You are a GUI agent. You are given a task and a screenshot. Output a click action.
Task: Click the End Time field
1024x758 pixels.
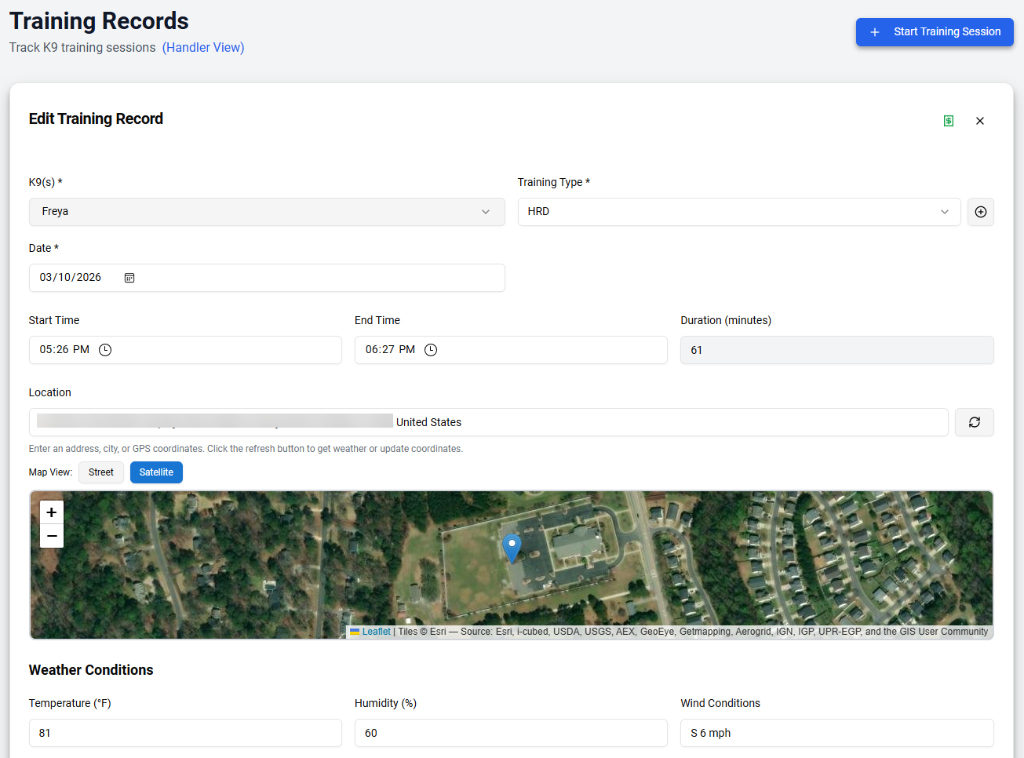(511, 350)
